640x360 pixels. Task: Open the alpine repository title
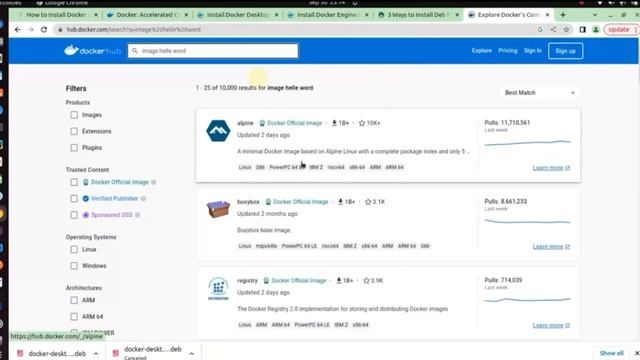[x=245, y=123]
